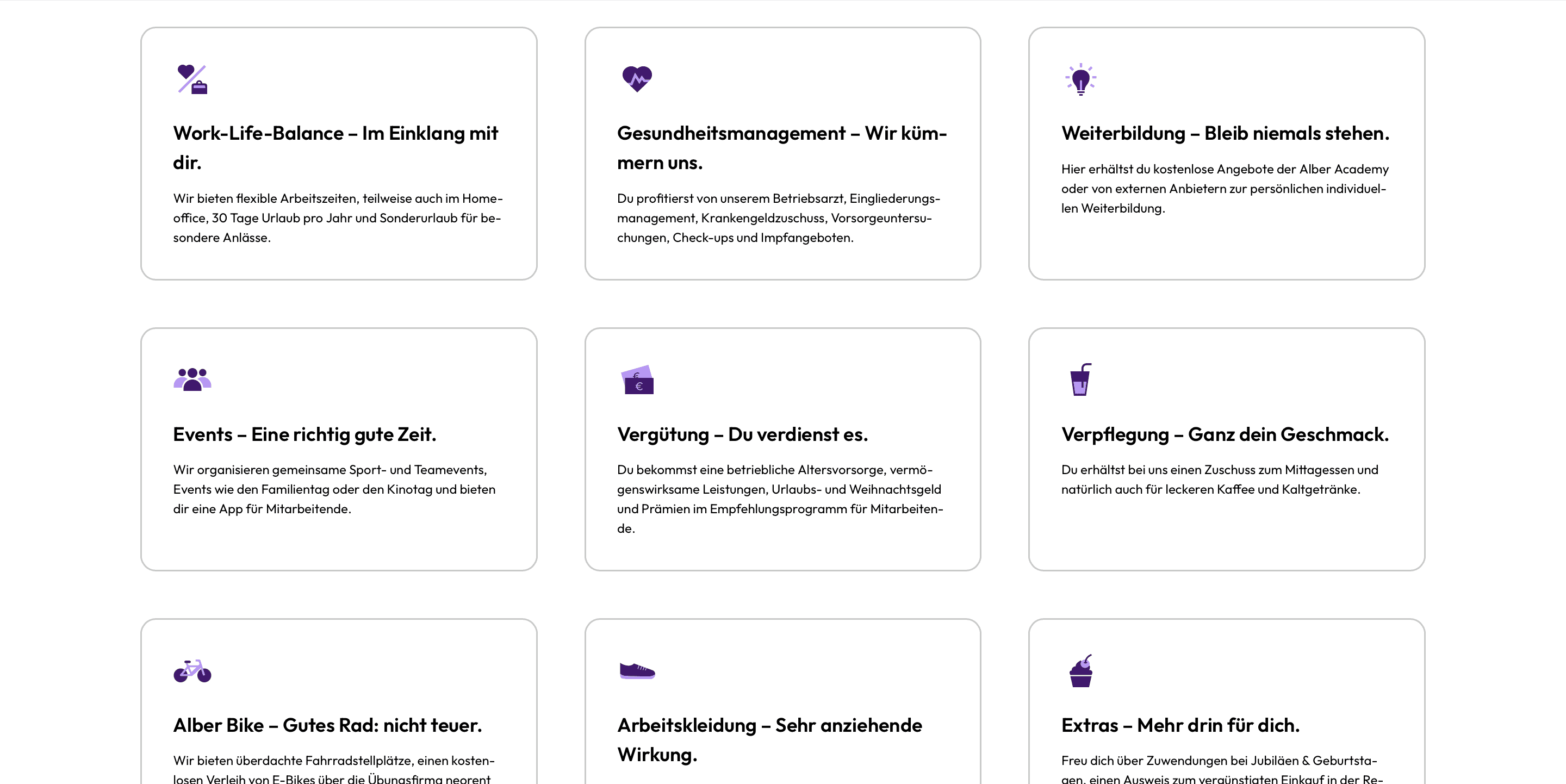Select the Arbeitskleidung shoe icon
This screenshot has width=1566, height=784.
[636, 671]
